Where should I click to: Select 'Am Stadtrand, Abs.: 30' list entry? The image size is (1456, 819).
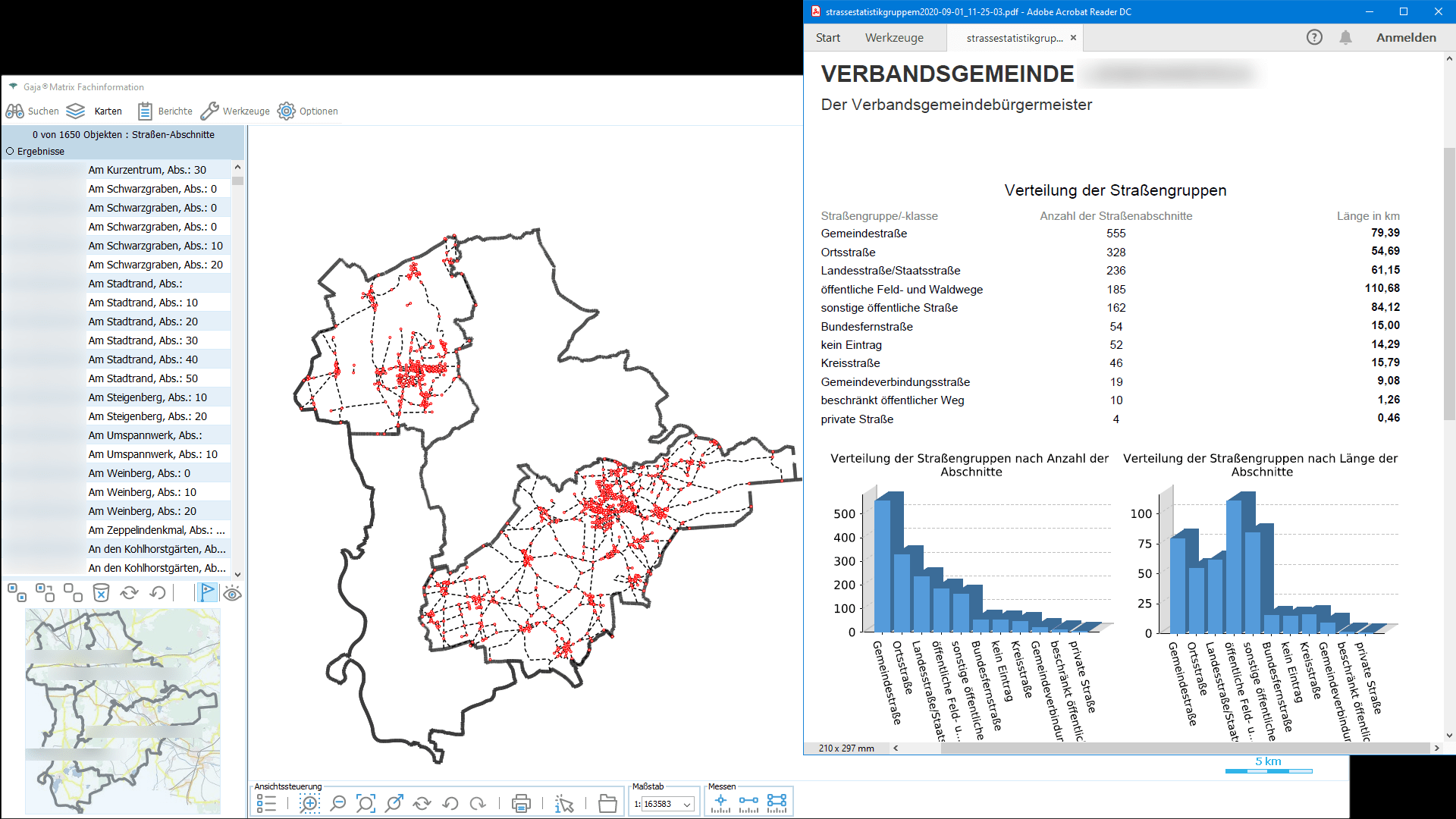(x=143, y=340)
